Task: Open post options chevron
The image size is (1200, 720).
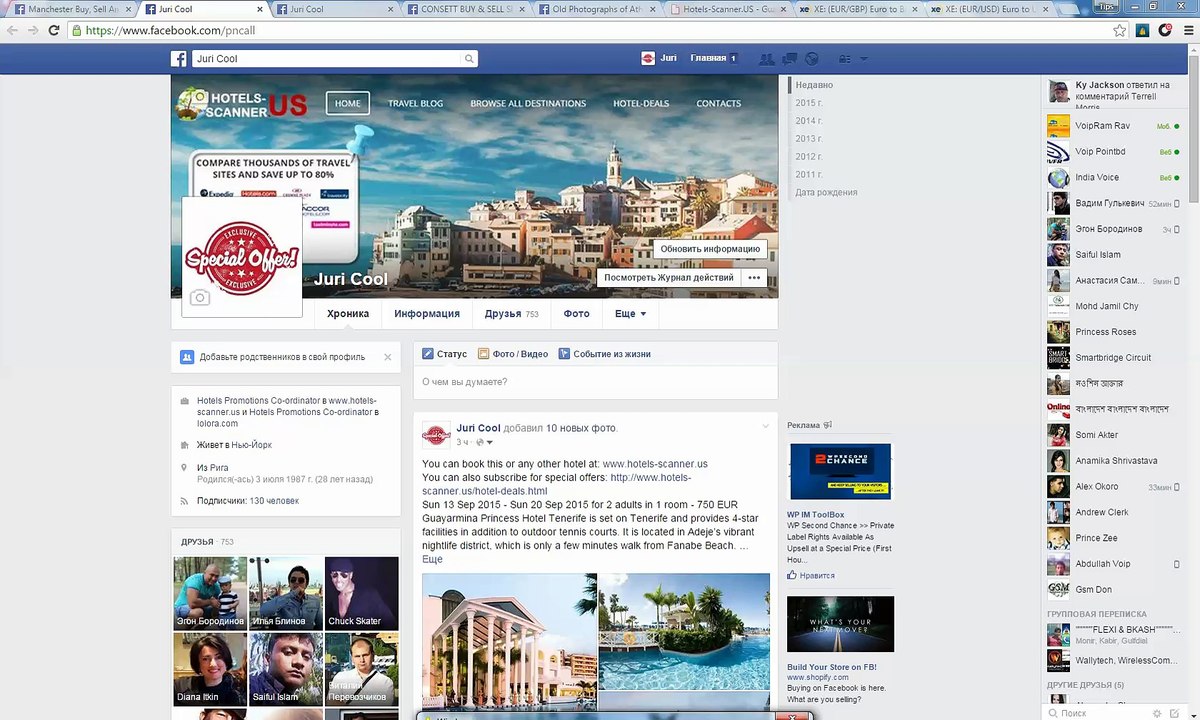Action: (766, 427)
